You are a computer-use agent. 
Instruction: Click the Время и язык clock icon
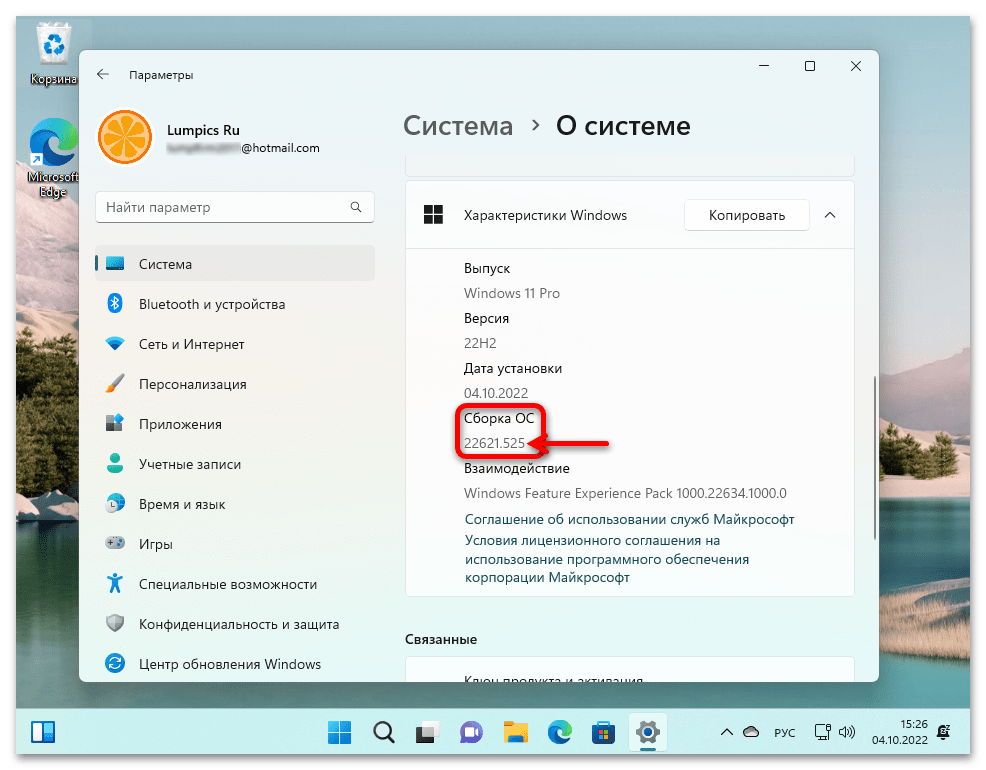coord(115,504)
